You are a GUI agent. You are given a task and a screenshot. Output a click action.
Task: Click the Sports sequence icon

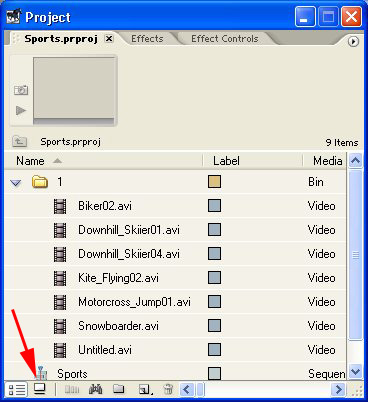pyautogui.click(x=41, y=373)
